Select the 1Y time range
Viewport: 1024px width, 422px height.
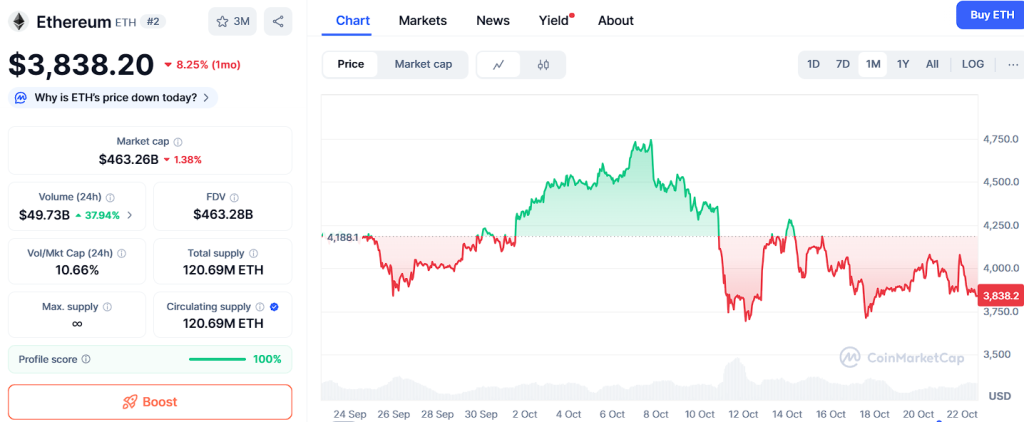pos(903,64)
